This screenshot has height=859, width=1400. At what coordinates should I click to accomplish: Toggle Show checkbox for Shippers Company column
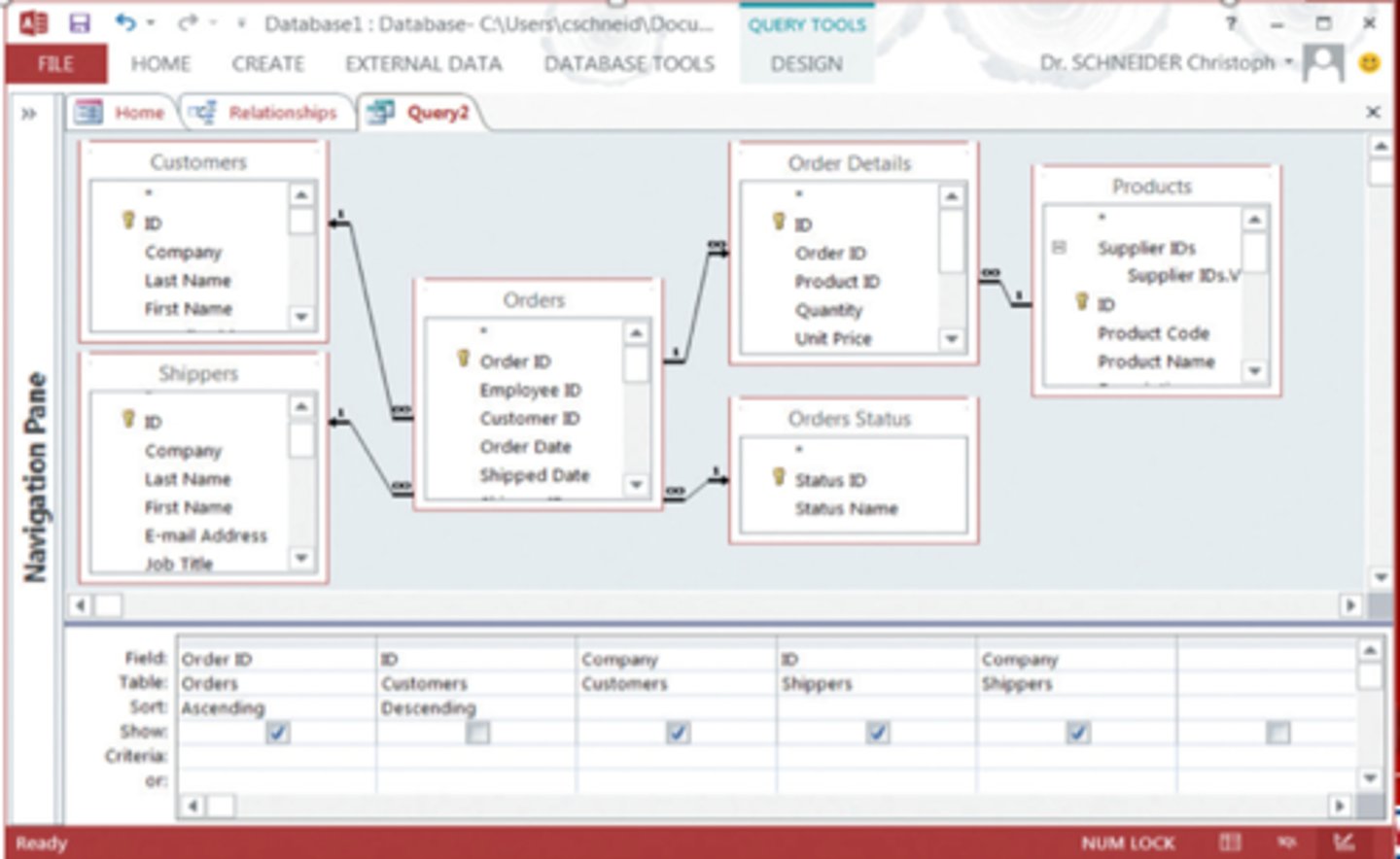click(1077, 733)
